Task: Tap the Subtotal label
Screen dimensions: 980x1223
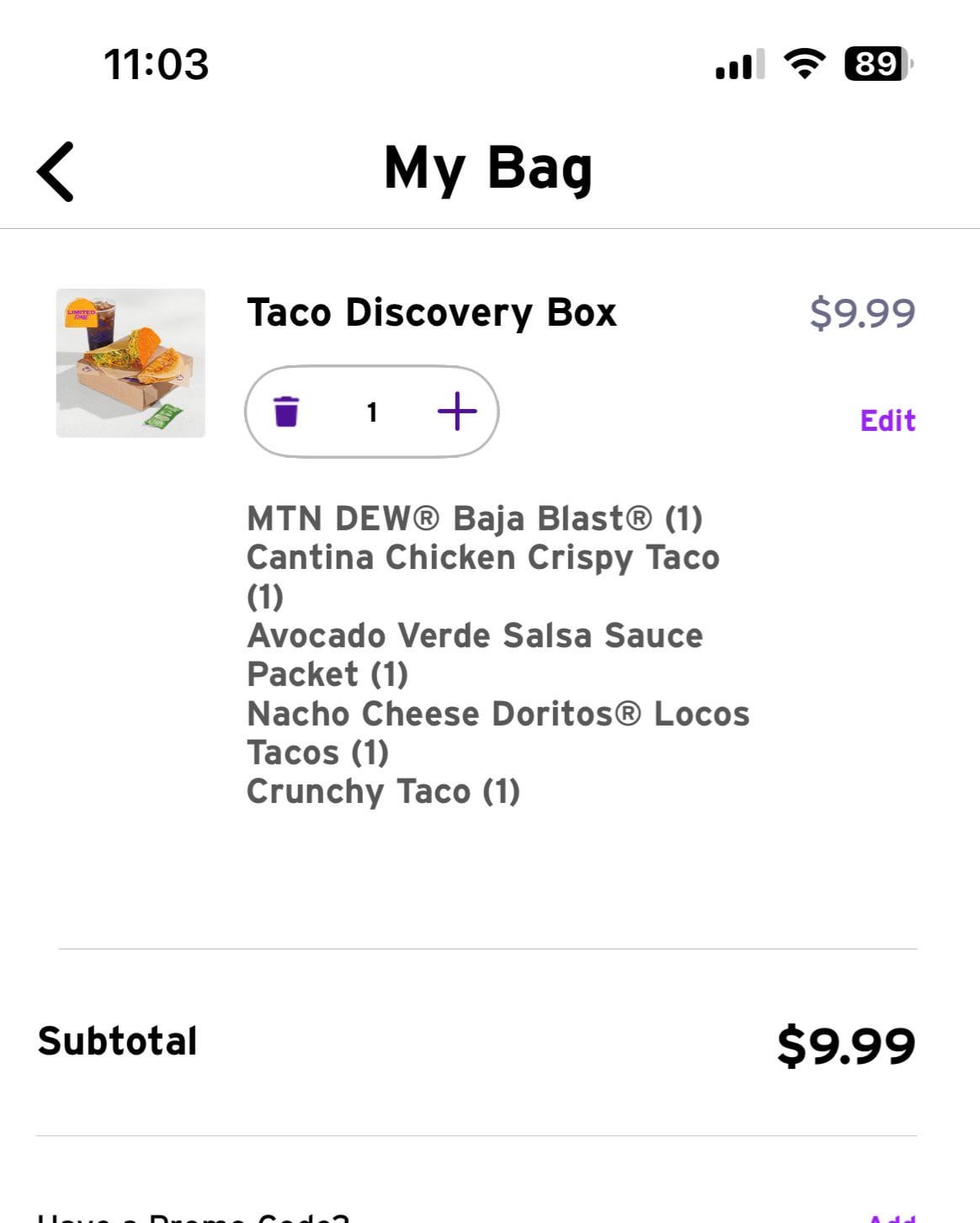Action: (117, 1041)
